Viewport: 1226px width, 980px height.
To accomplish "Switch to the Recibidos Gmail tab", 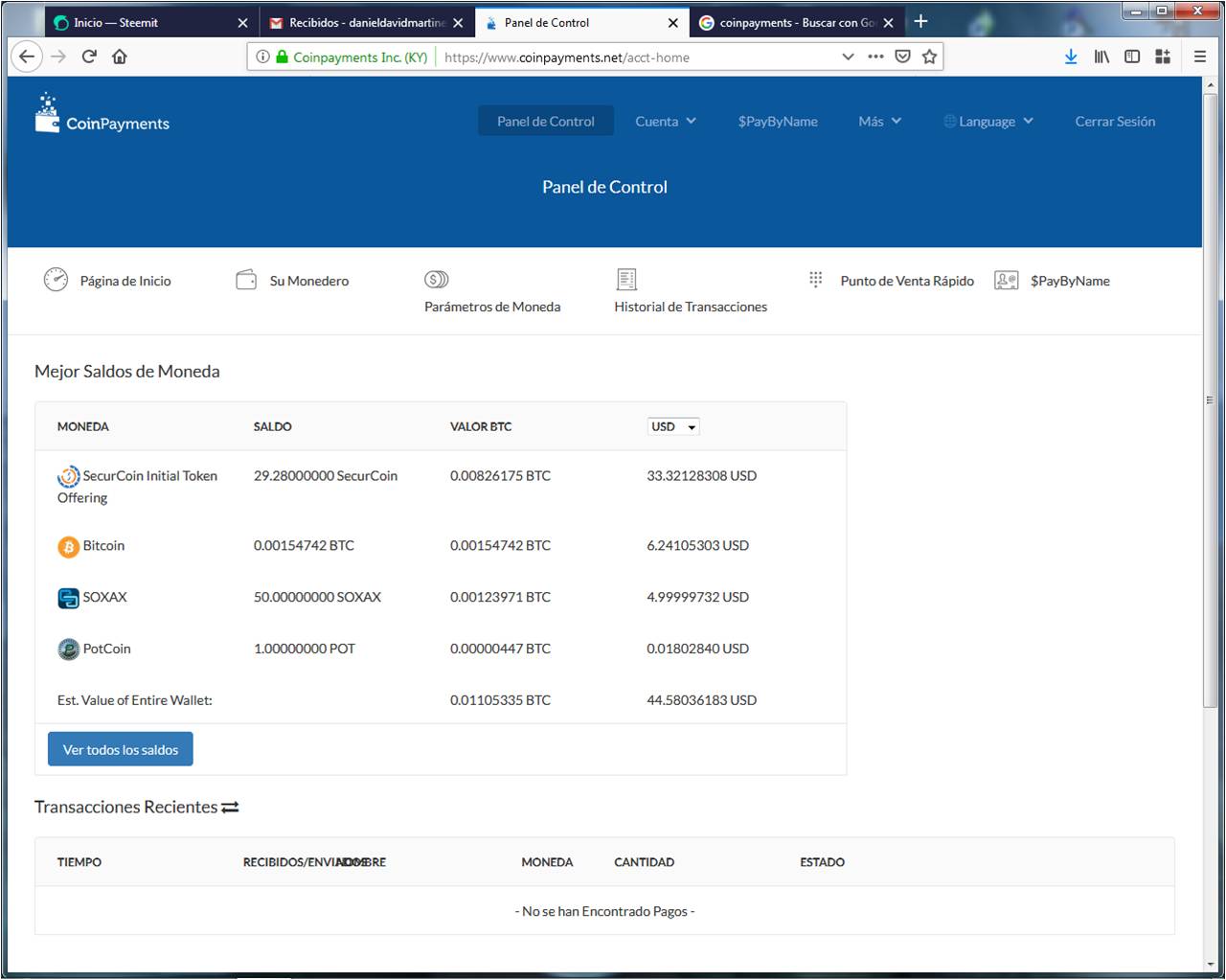I will (x=368, y=23).
